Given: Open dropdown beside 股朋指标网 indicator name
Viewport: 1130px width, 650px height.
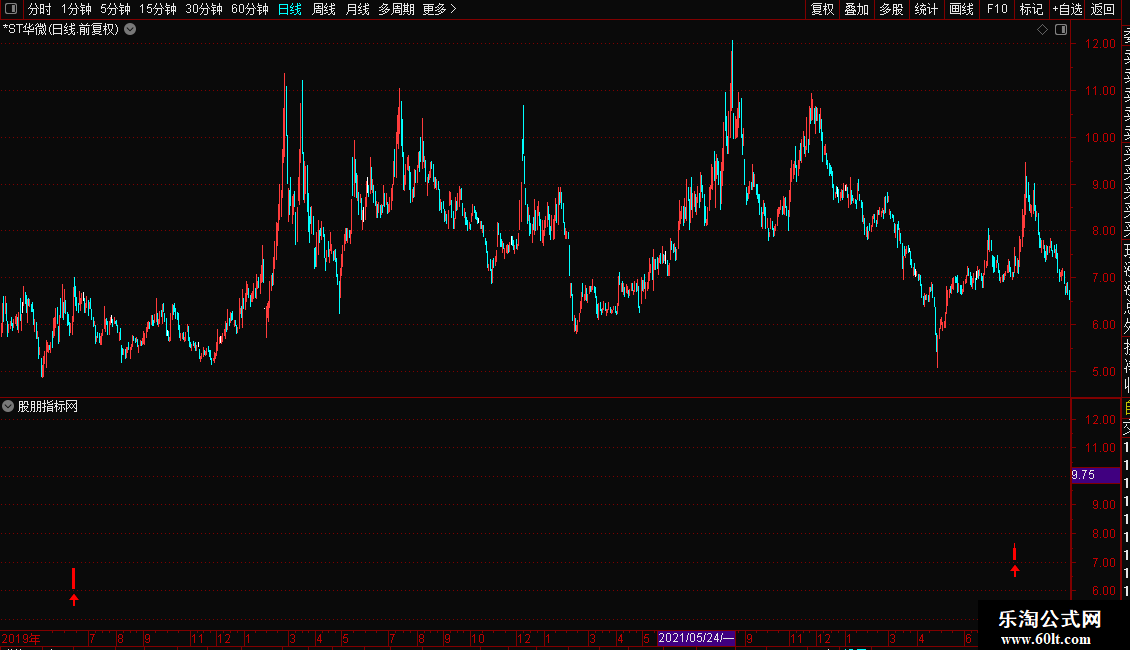Looking at the screenshot, I should pos(8,406).
